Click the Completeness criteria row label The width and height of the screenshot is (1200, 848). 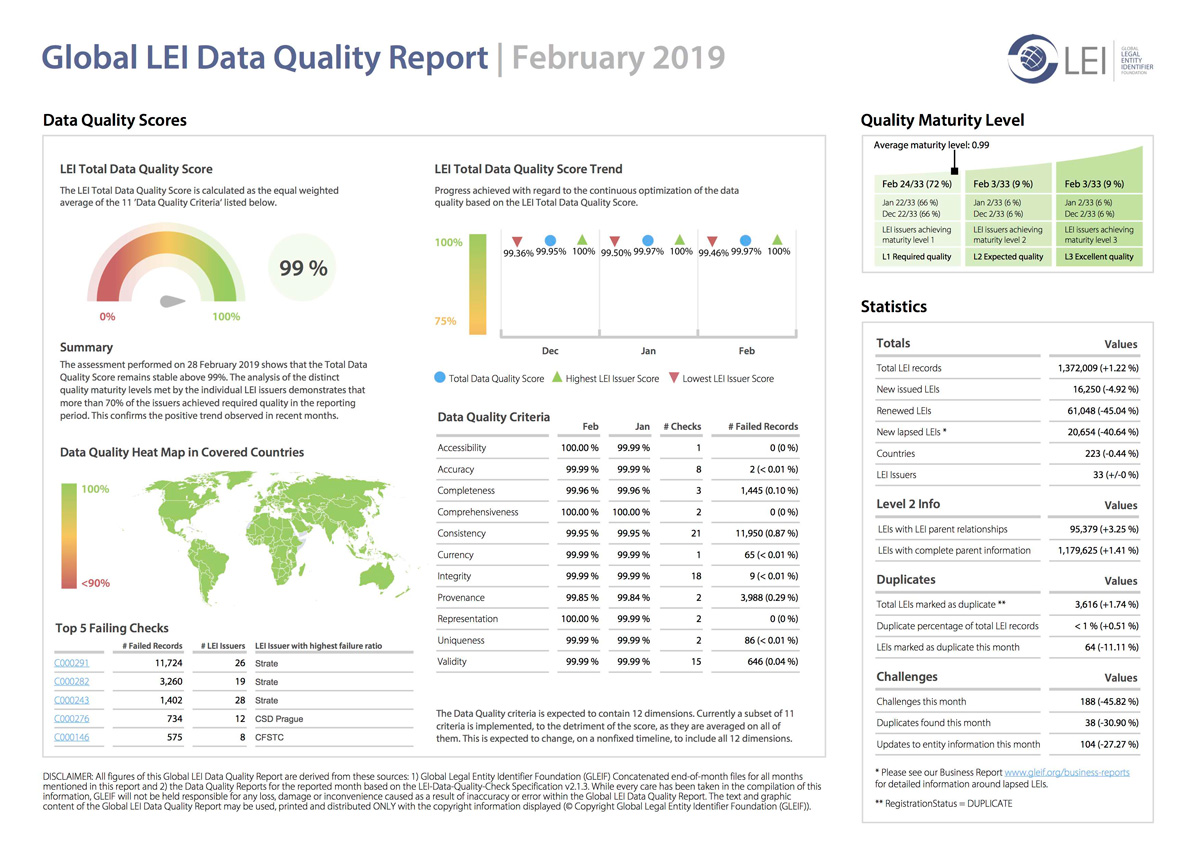(466, 491)
